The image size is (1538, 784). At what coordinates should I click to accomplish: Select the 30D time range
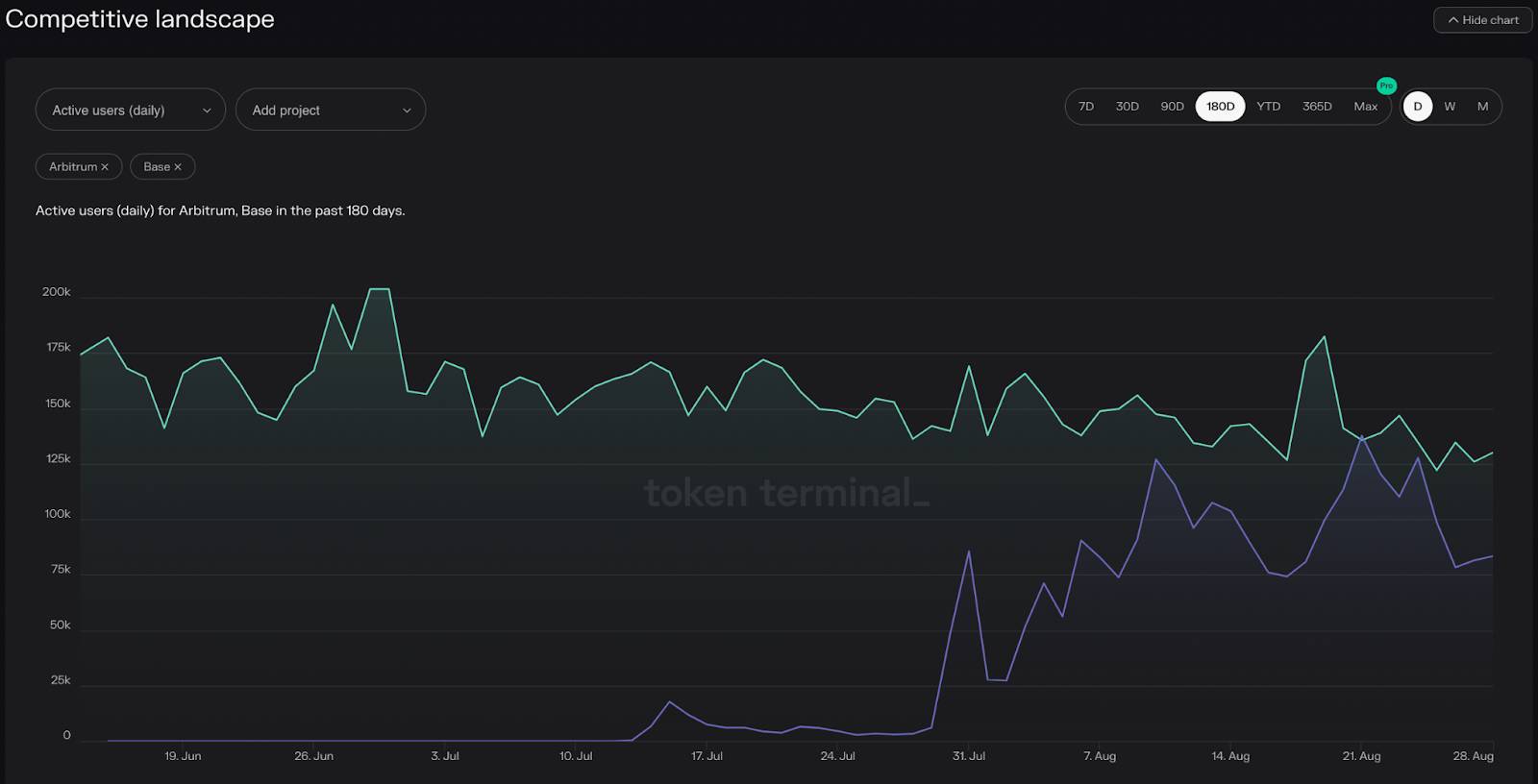(1128, 107)
